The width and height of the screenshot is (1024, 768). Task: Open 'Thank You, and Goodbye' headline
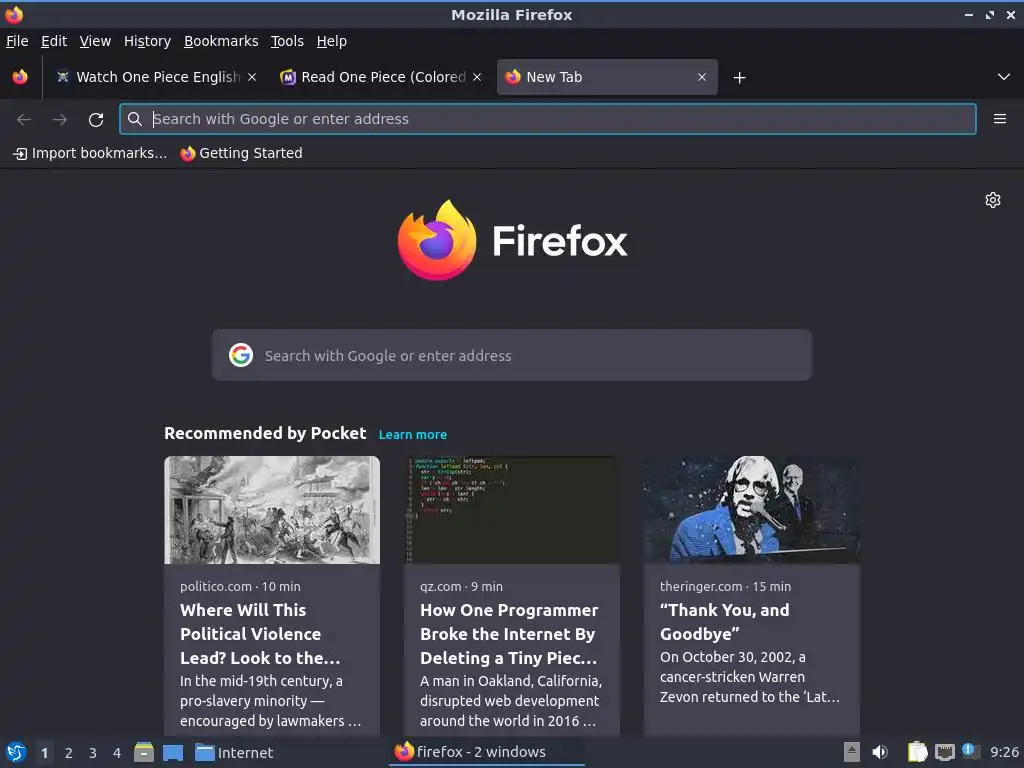(x=724, y=622)
